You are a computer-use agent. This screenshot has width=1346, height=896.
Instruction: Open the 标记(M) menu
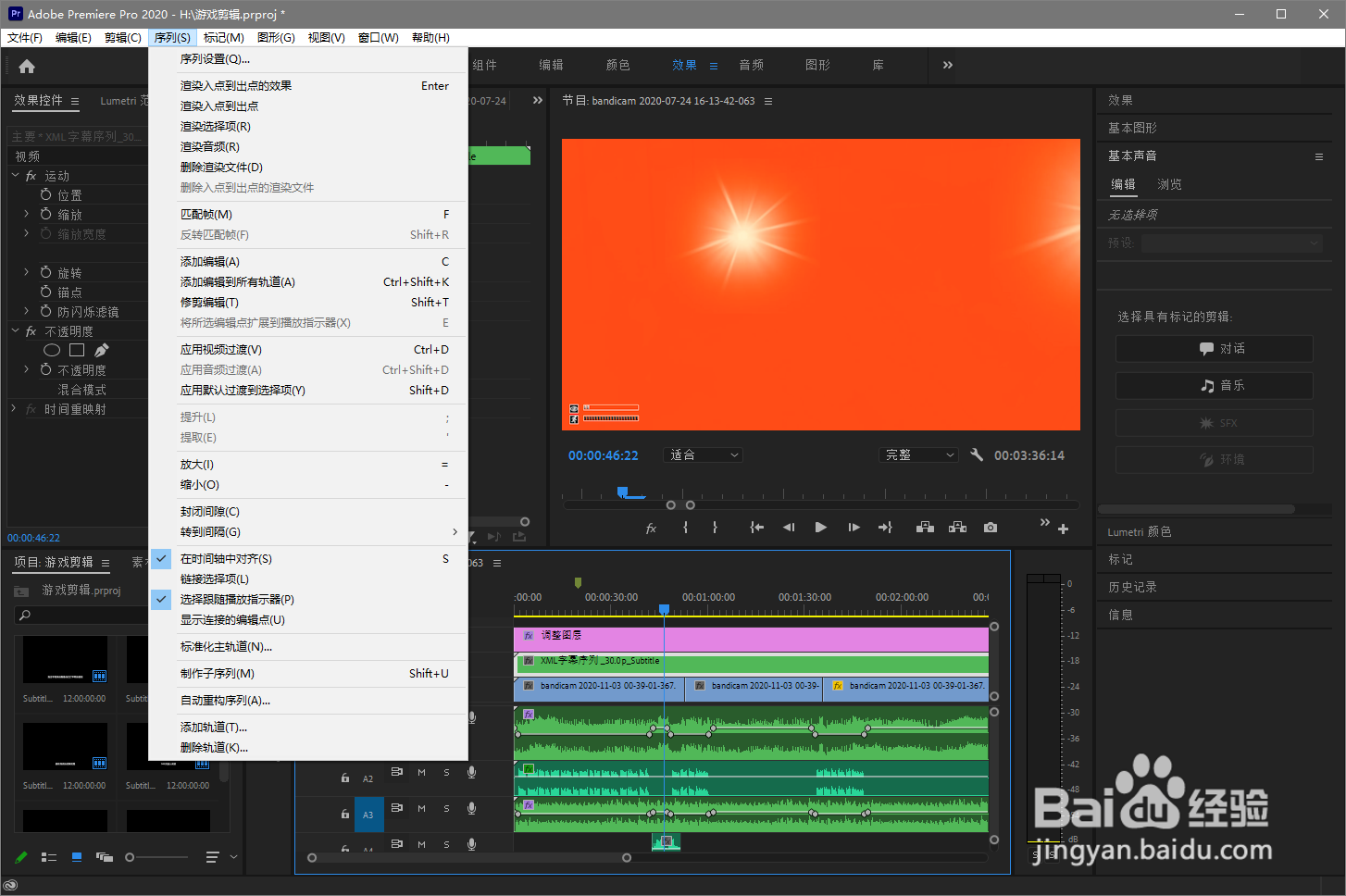[x=223, y=38]
